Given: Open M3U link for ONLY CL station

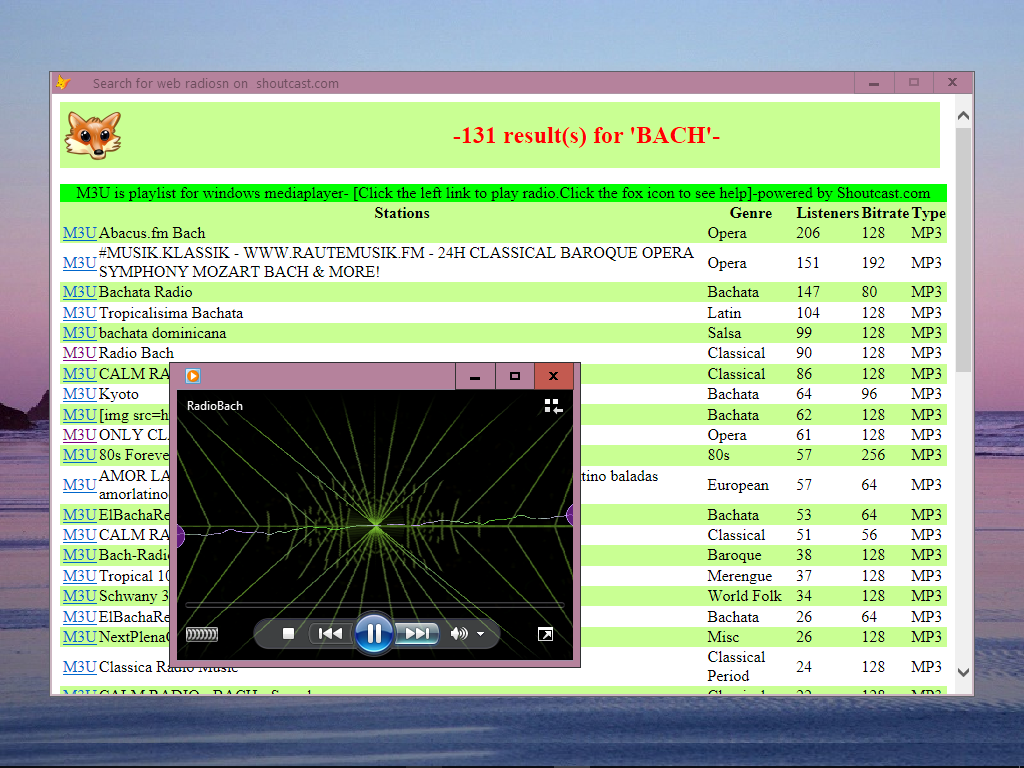Looking at the screenshot, I should (x=80, y=435).
